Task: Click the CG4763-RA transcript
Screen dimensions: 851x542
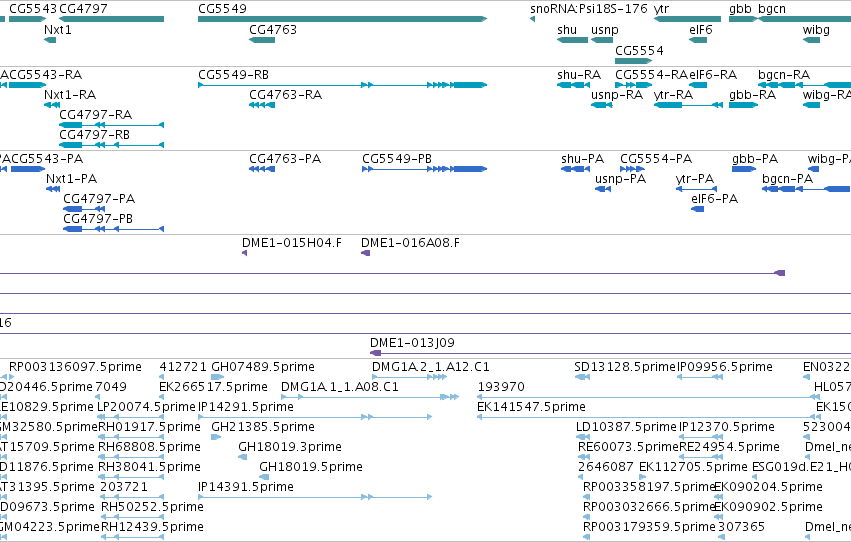Action: tap(262, 105)
